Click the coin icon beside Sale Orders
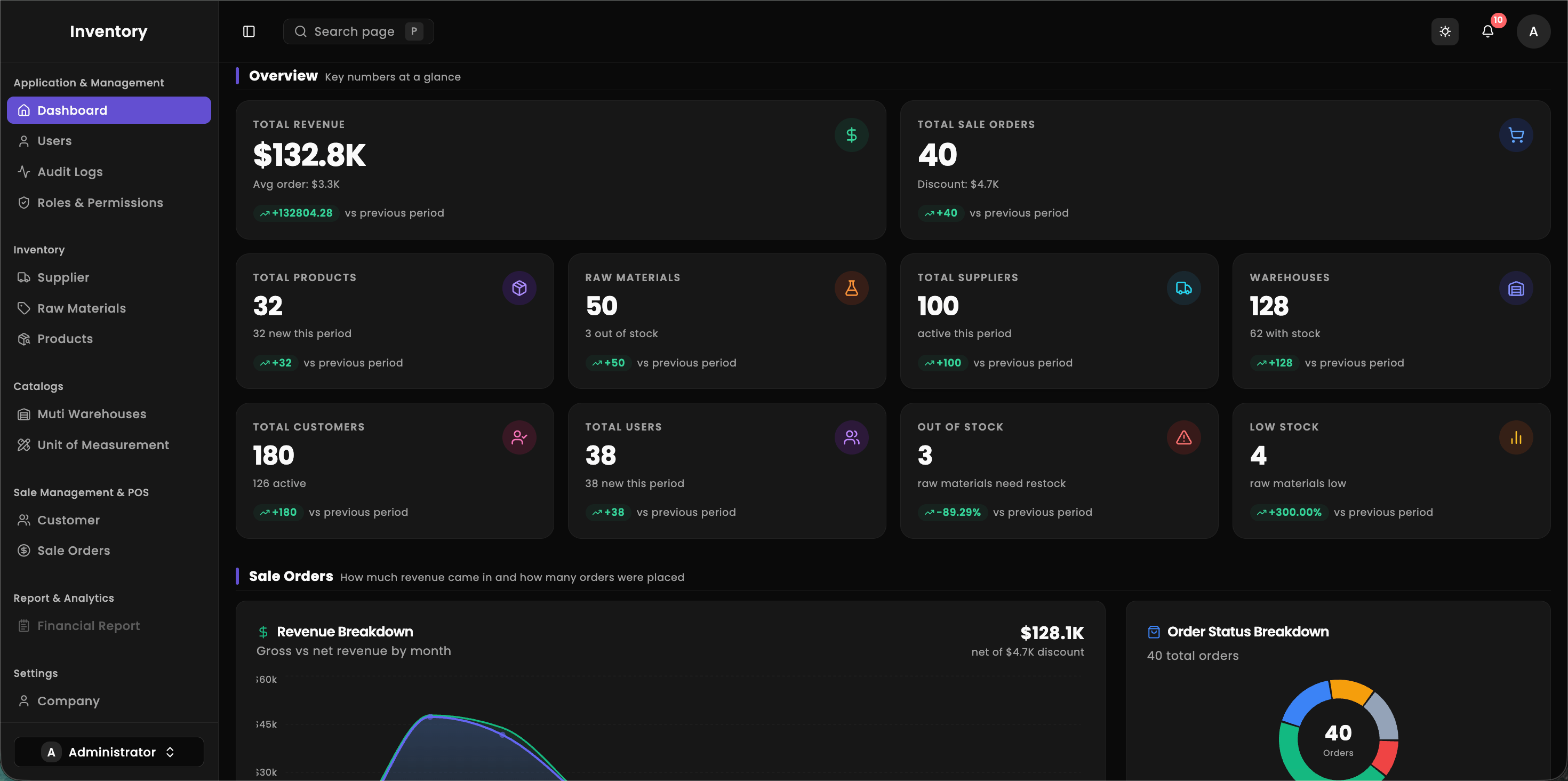 (24, 551)
